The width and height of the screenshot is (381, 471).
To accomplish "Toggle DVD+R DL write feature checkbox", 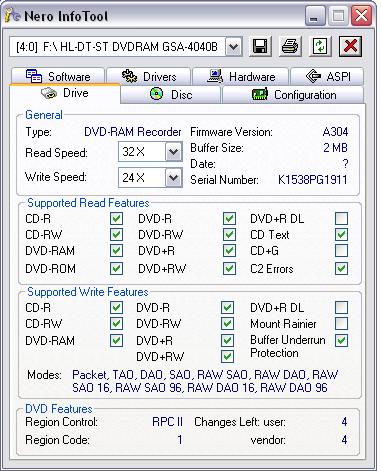I will [342, 307].
